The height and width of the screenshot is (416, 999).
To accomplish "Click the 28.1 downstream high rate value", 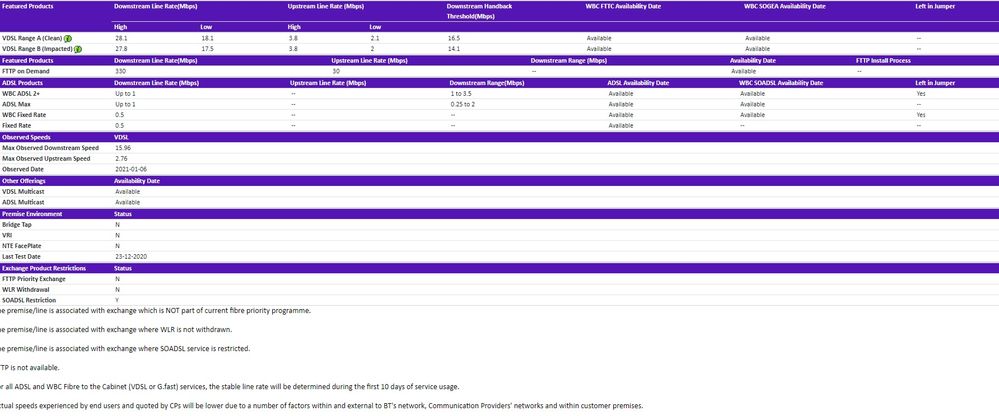I will tap(121, 38).
